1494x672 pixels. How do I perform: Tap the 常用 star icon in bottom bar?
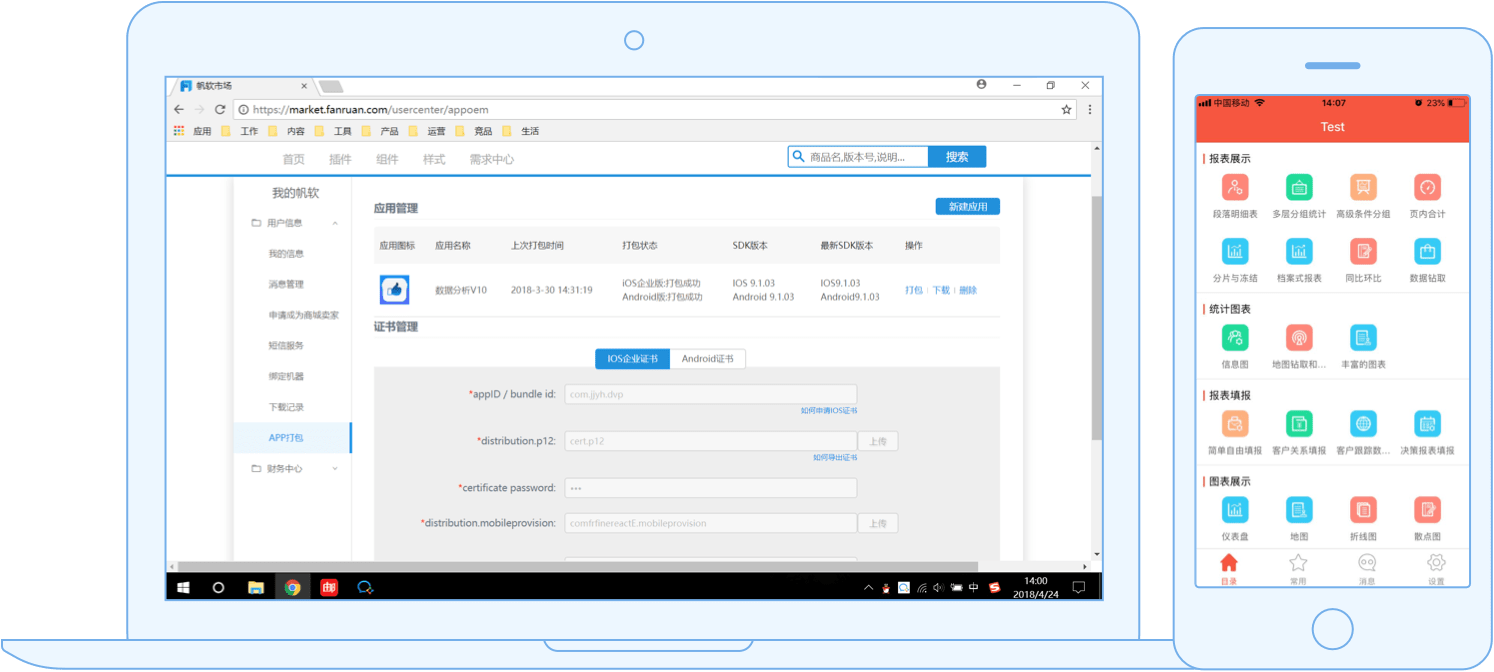point(1298,563)
